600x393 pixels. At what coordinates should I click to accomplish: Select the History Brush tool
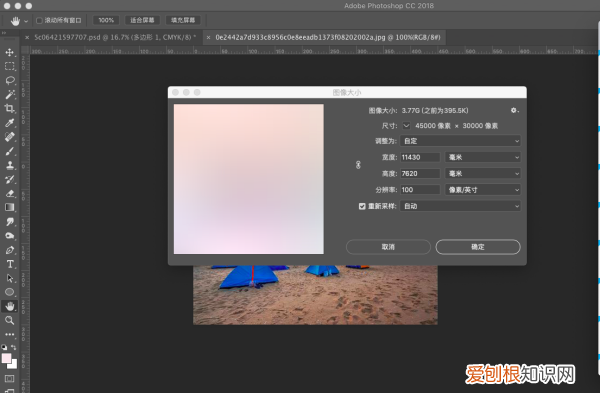10,179
